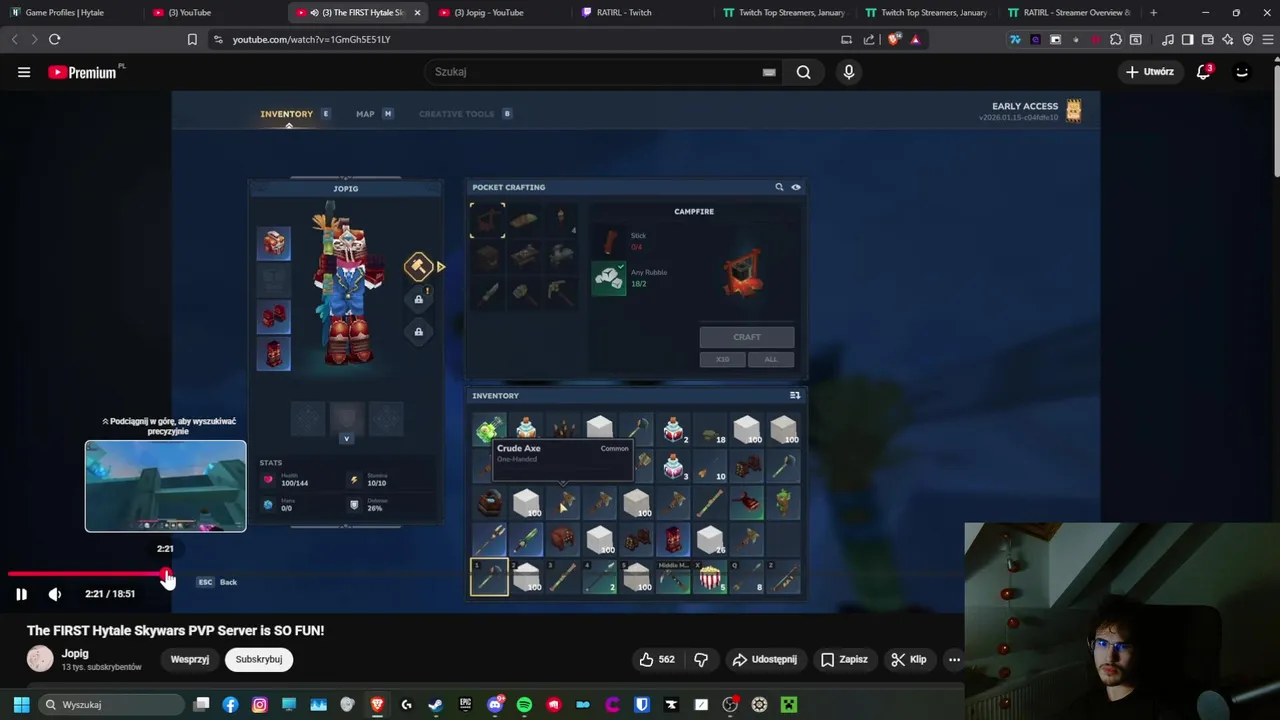Open media playlist music note icon
Viewport: 1280px width, 720px height.
click(1167, 39)
